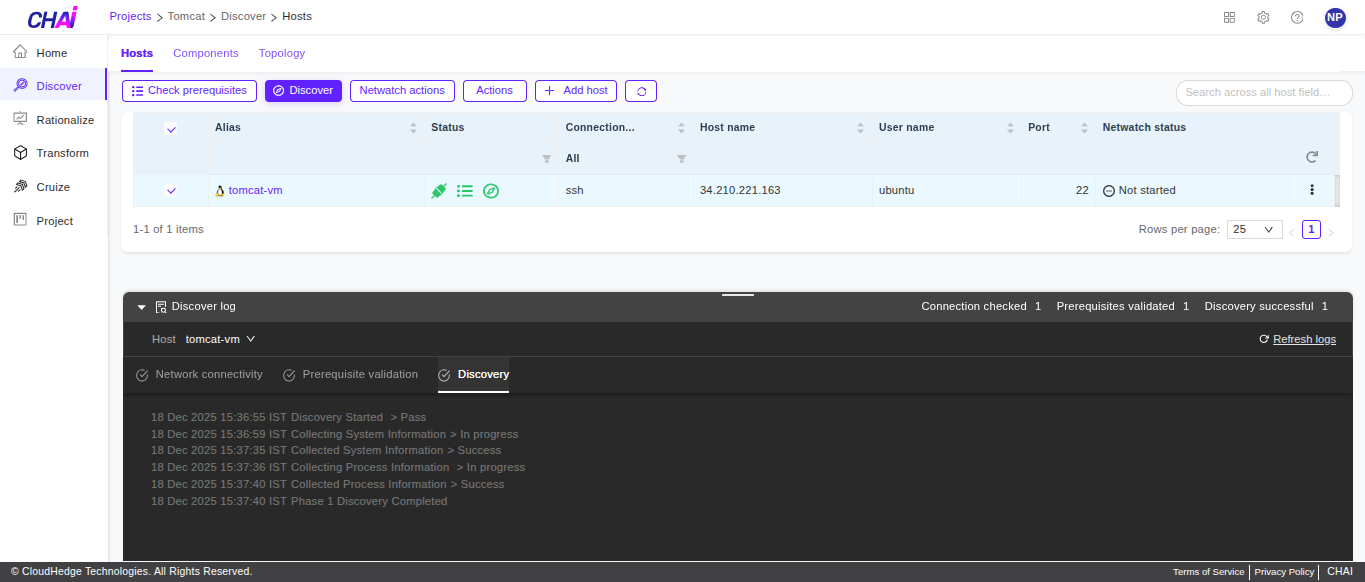This screenshot has width=1365, height=582.
Task: Toggle the tomcat-vm row checkbox
Action: pyautogui.click(x=171, y=190)
